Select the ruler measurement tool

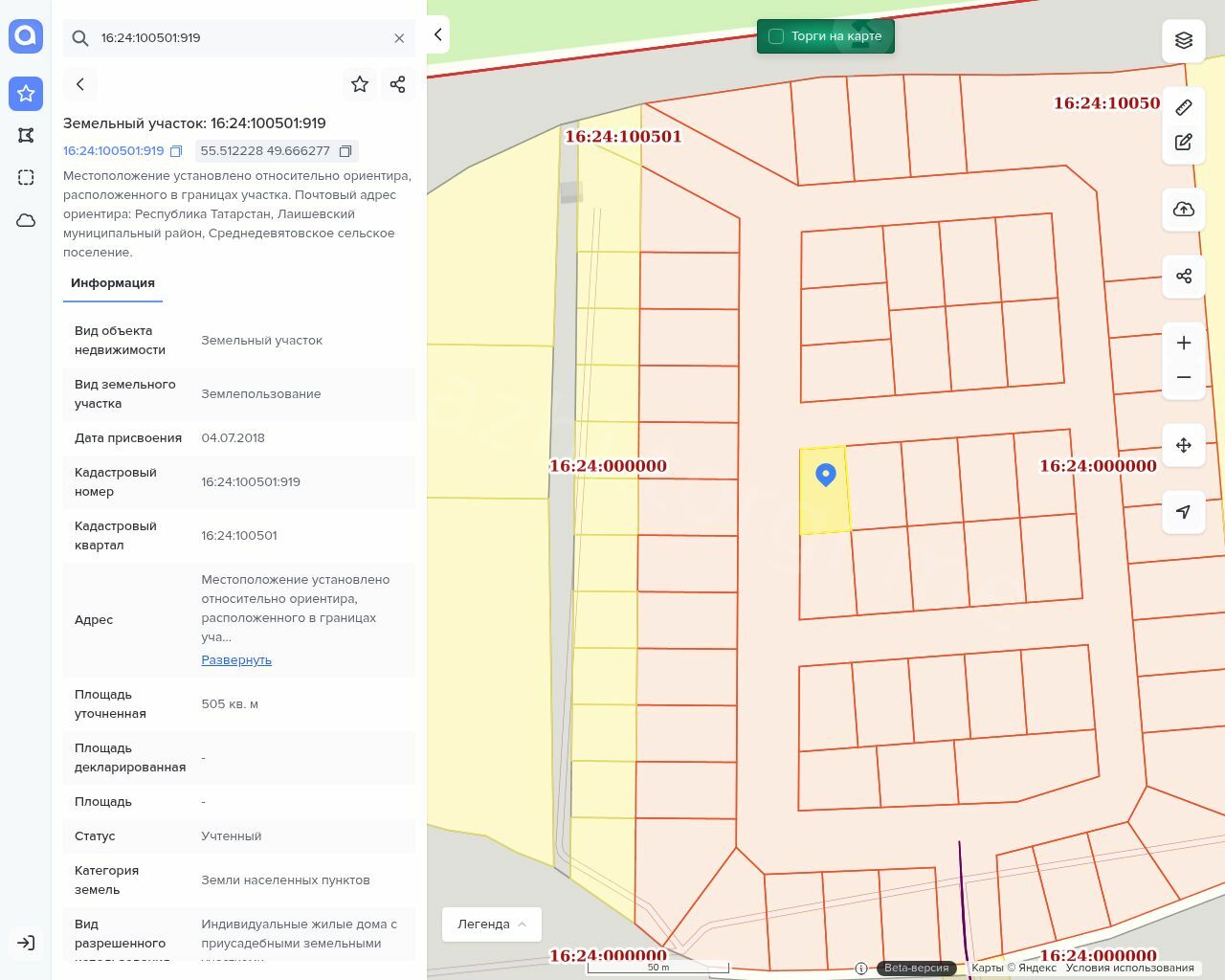click(x=1184, y=107)
